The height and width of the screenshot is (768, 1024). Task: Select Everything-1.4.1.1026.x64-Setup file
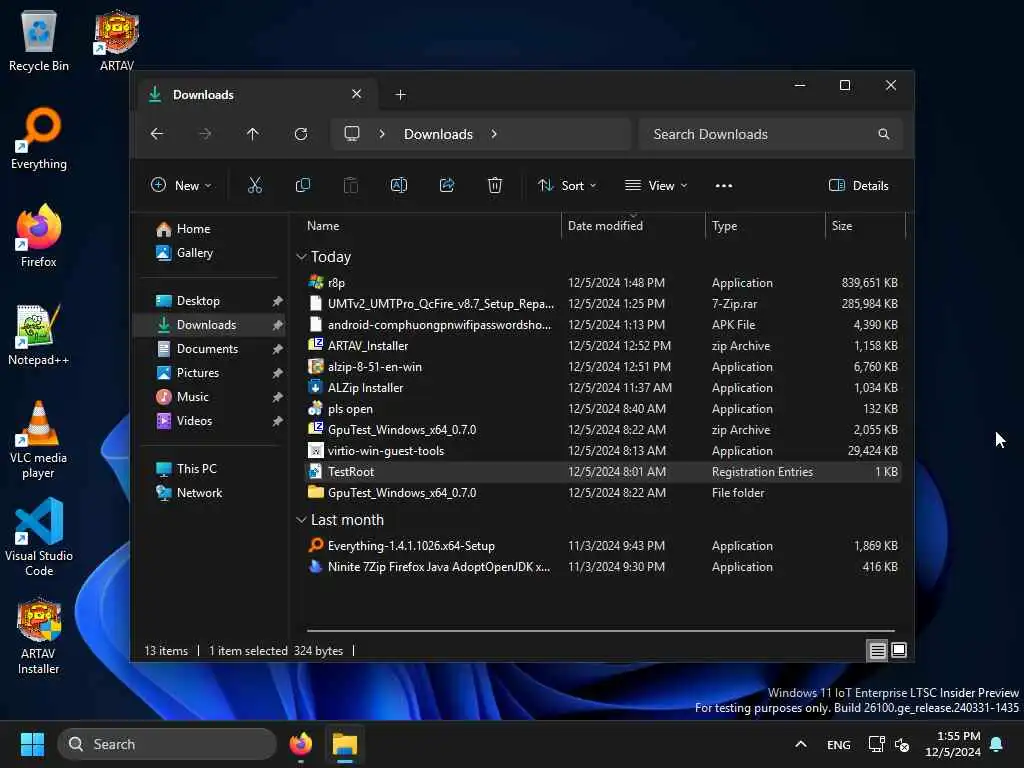pos(603,546)
